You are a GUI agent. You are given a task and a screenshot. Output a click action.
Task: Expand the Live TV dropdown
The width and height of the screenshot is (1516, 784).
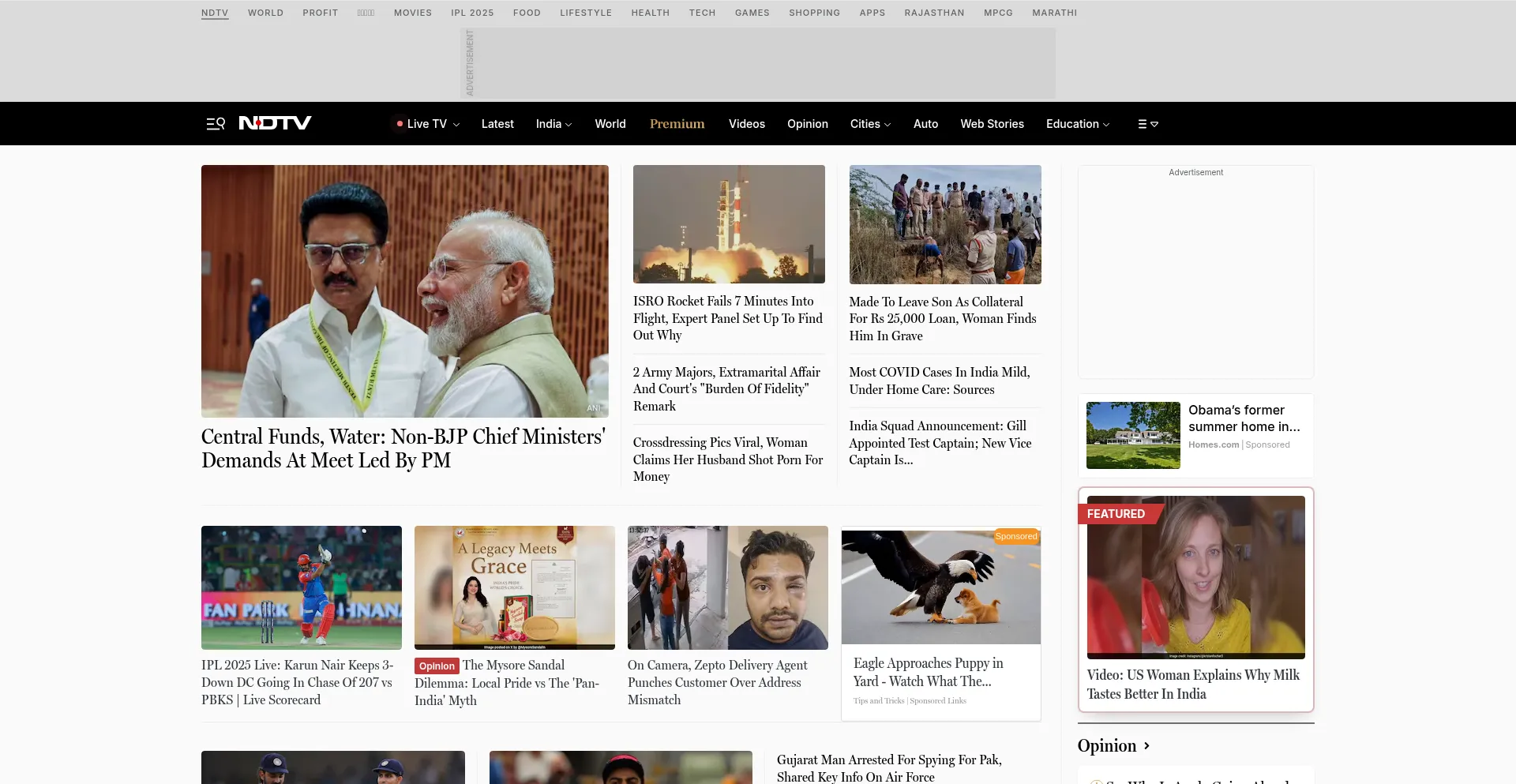(x=456, y=125)
